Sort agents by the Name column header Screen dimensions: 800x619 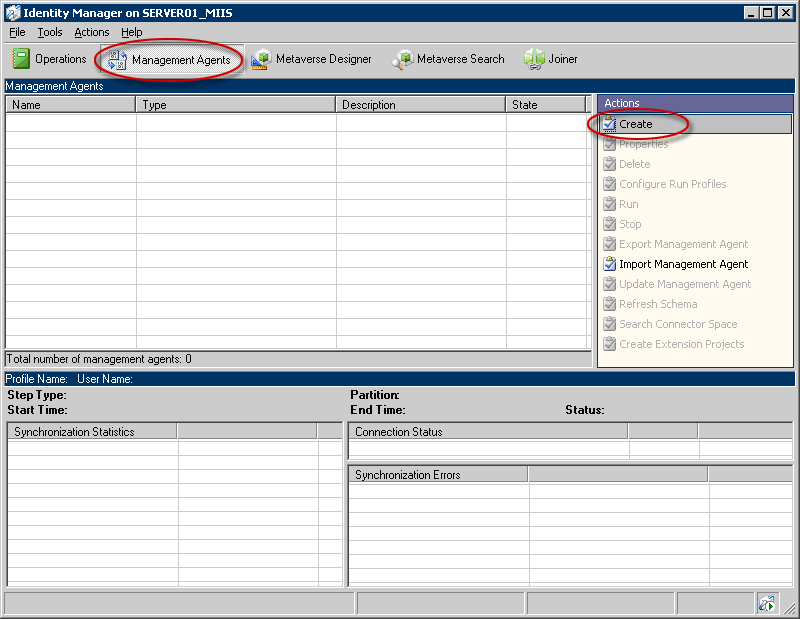70,104
